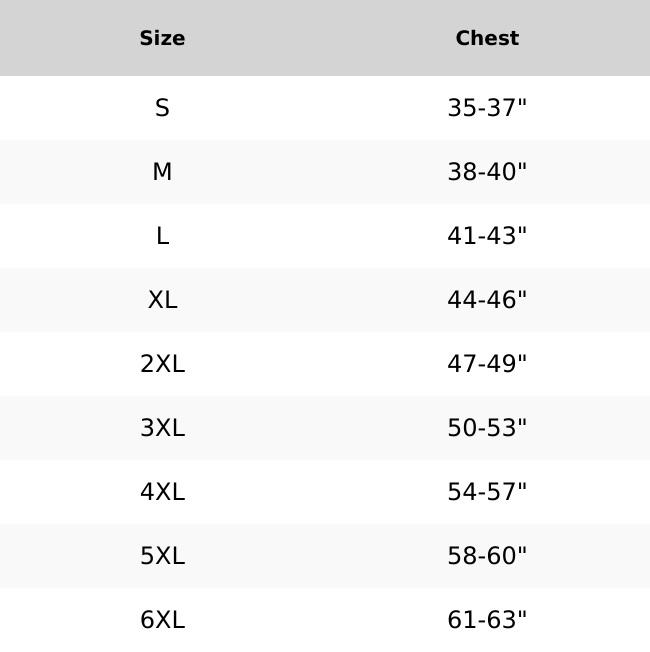Select the 44-46" chest value
Viewport: 650px width, 652px height.
[x=487, y=300]
